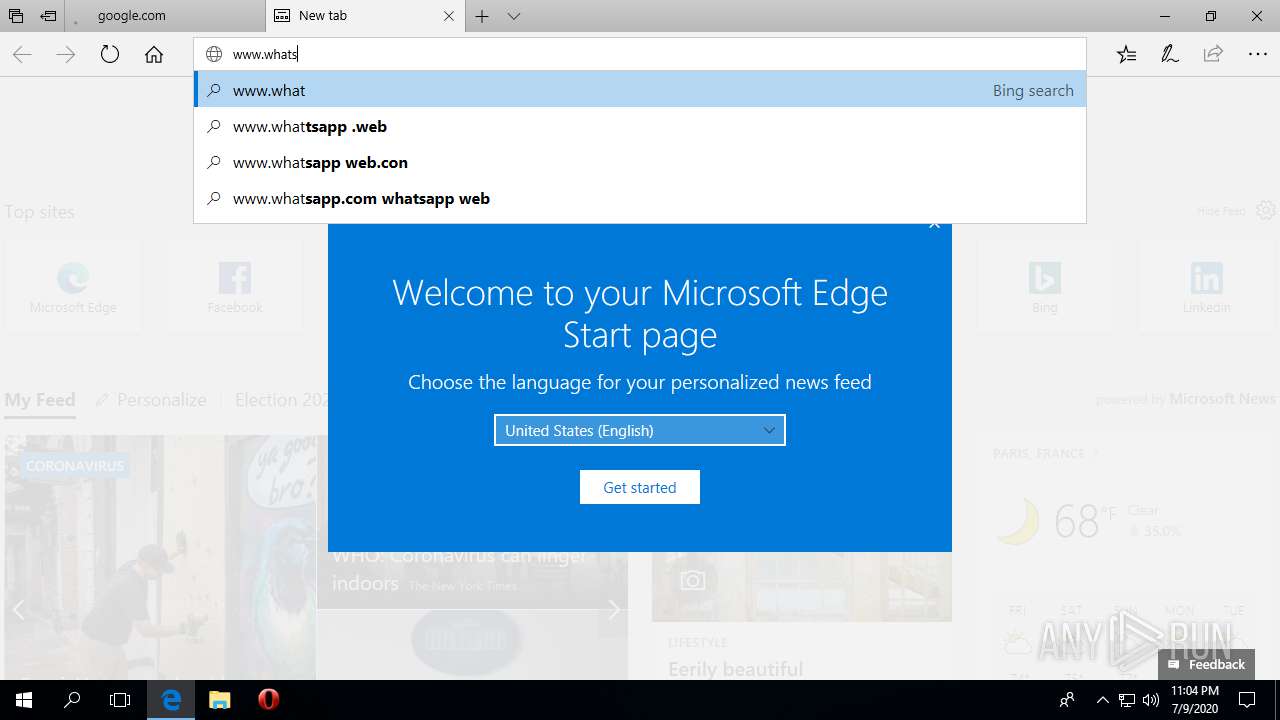
Task: Open the Eerily beautiful lifestyle story
Action: coord(735,668)
